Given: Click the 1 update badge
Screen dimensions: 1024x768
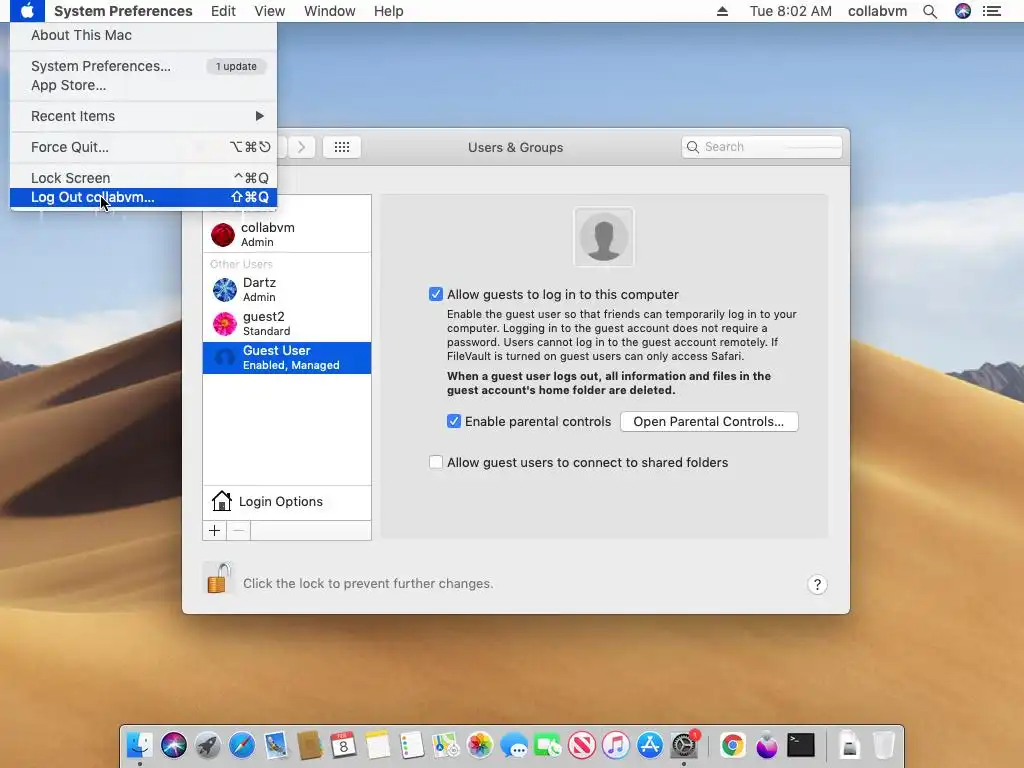Looking at the screenshot, I should click(x=236, y=66).
